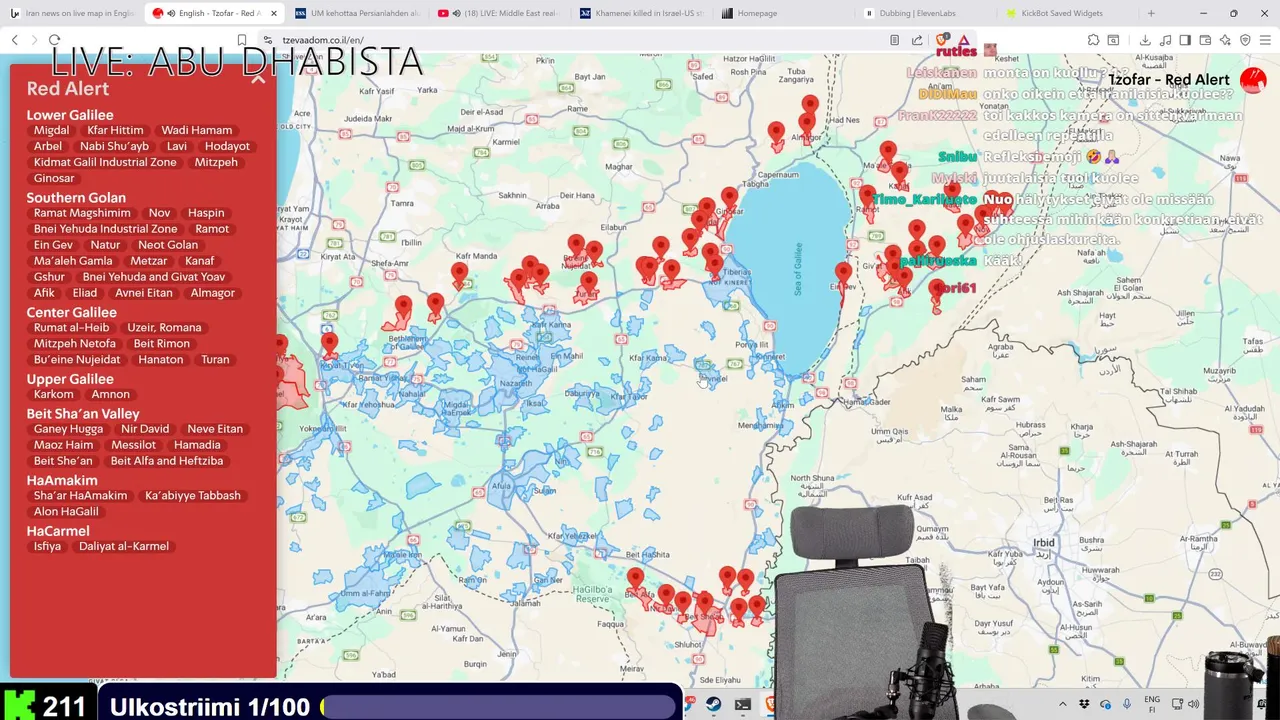The width and height of the screenshot is (1280, 720).
Task: Open the ENG FI language switcher
Action: 1152,704
